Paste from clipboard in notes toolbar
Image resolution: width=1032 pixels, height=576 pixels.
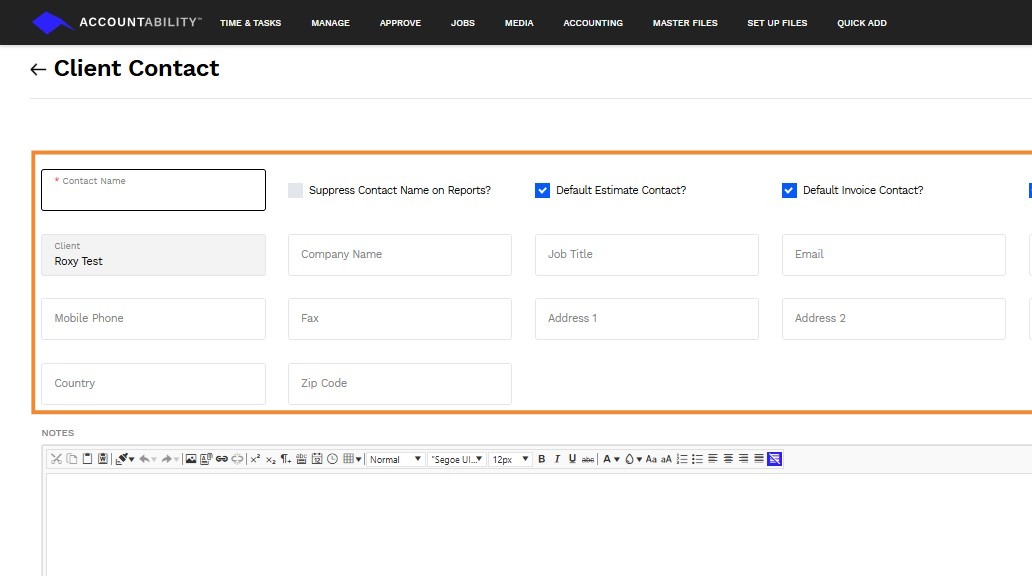pos(88,459)
